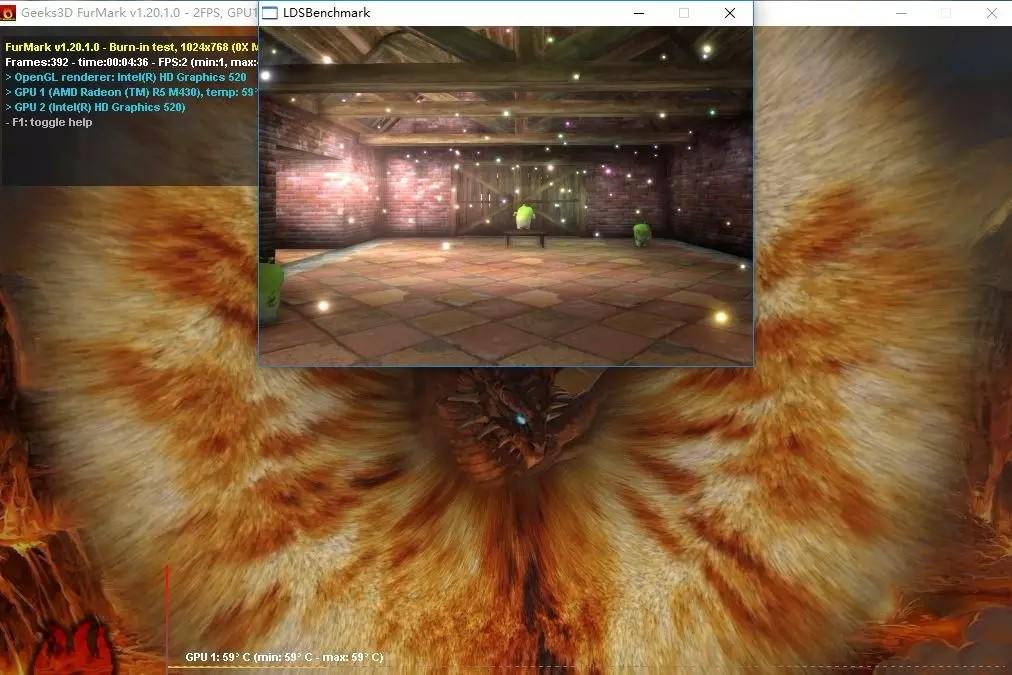This screenshot has height=675, width=1012.
Task: Maximize the LDSBenchmark window
Action: pos(684,13)
